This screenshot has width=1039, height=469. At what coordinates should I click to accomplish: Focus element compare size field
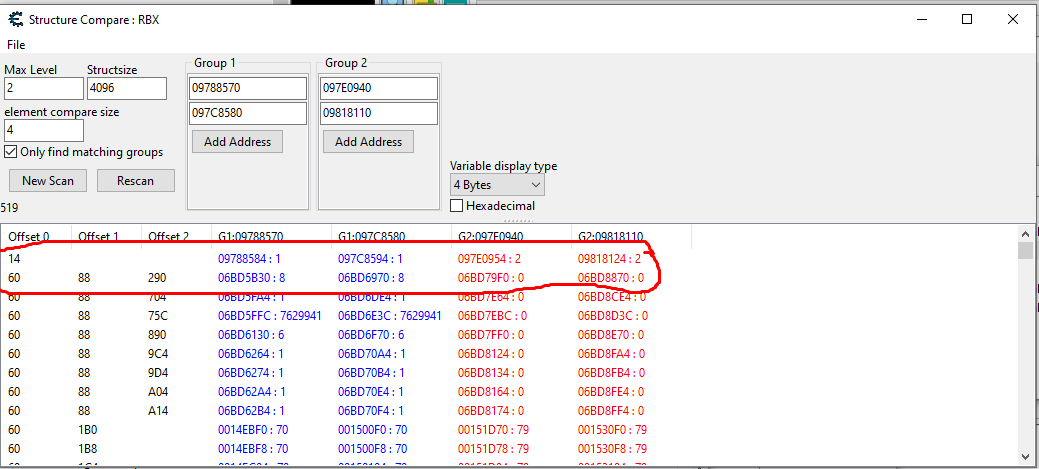44,130
